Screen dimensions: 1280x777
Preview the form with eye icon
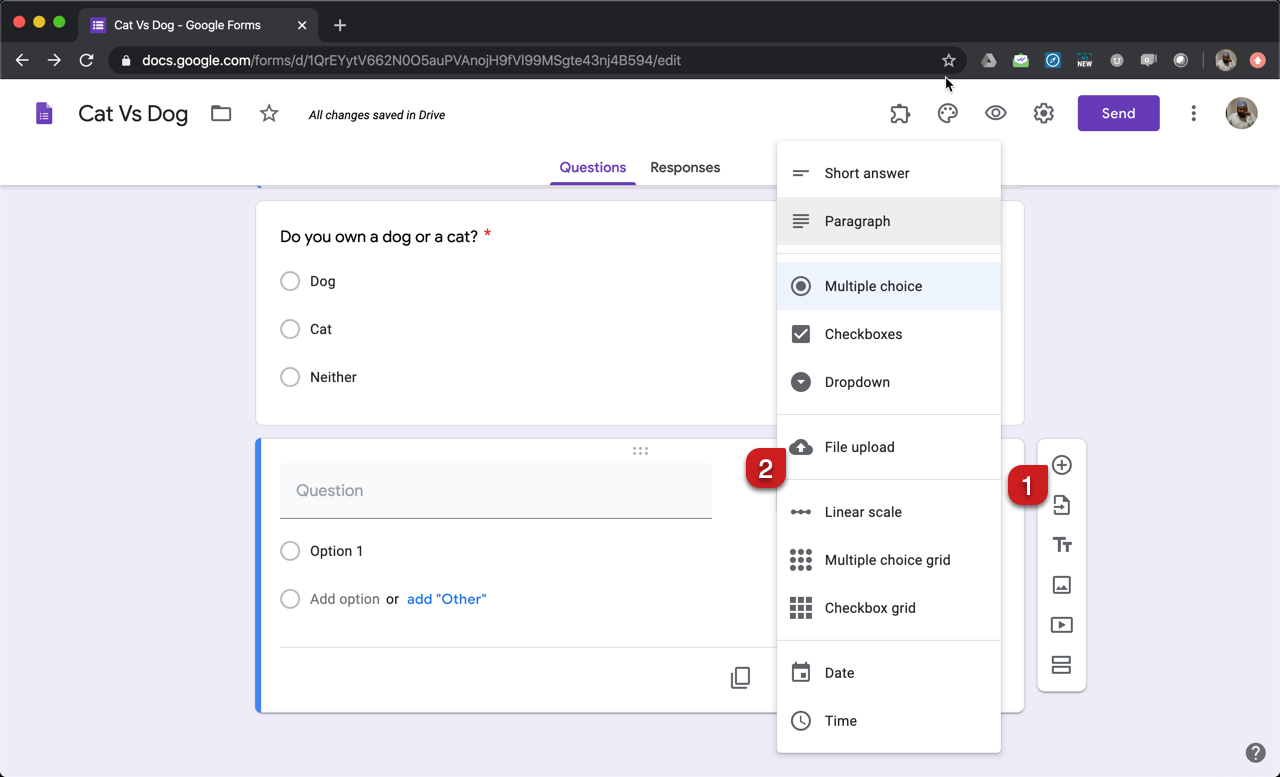click(x=995, y=114)
